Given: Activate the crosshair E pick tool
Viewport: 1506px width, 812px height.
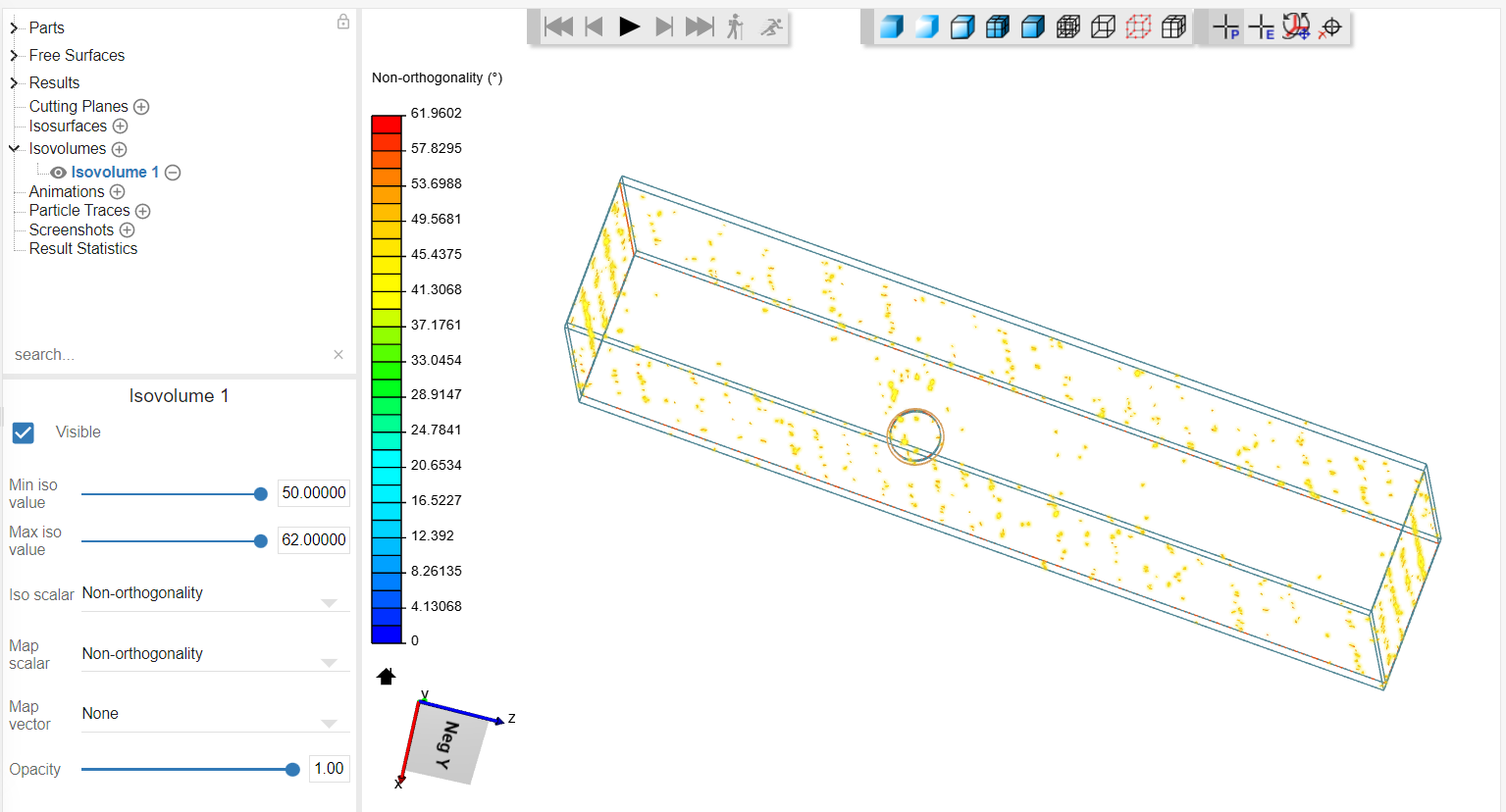Looking at the screenshot, I should [x=1262, y=27].
